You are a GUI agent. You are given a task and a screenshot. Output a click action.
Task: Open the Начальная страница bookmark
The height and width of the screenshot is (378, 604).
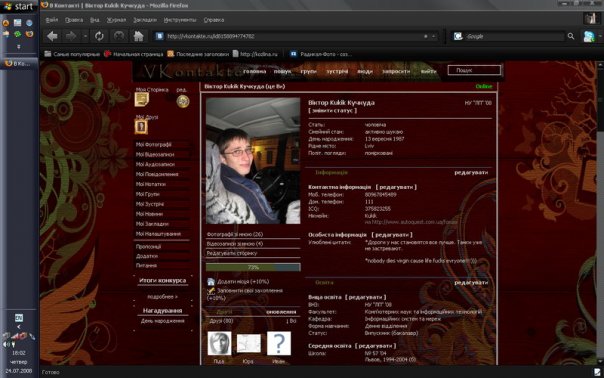coord(134,54)
